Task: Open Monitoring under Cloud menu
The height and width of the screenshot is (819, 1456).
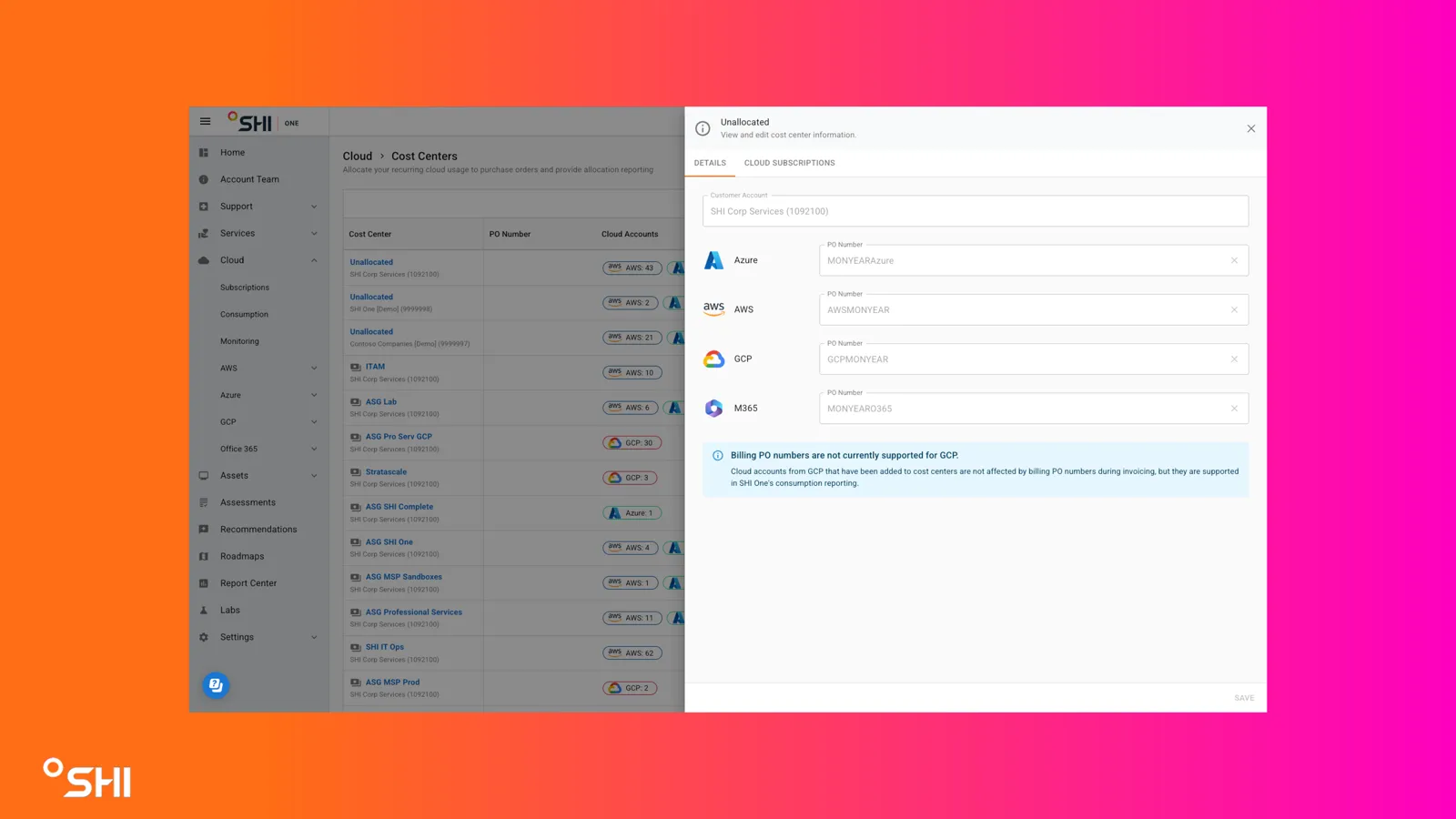Action: (239, 341)
